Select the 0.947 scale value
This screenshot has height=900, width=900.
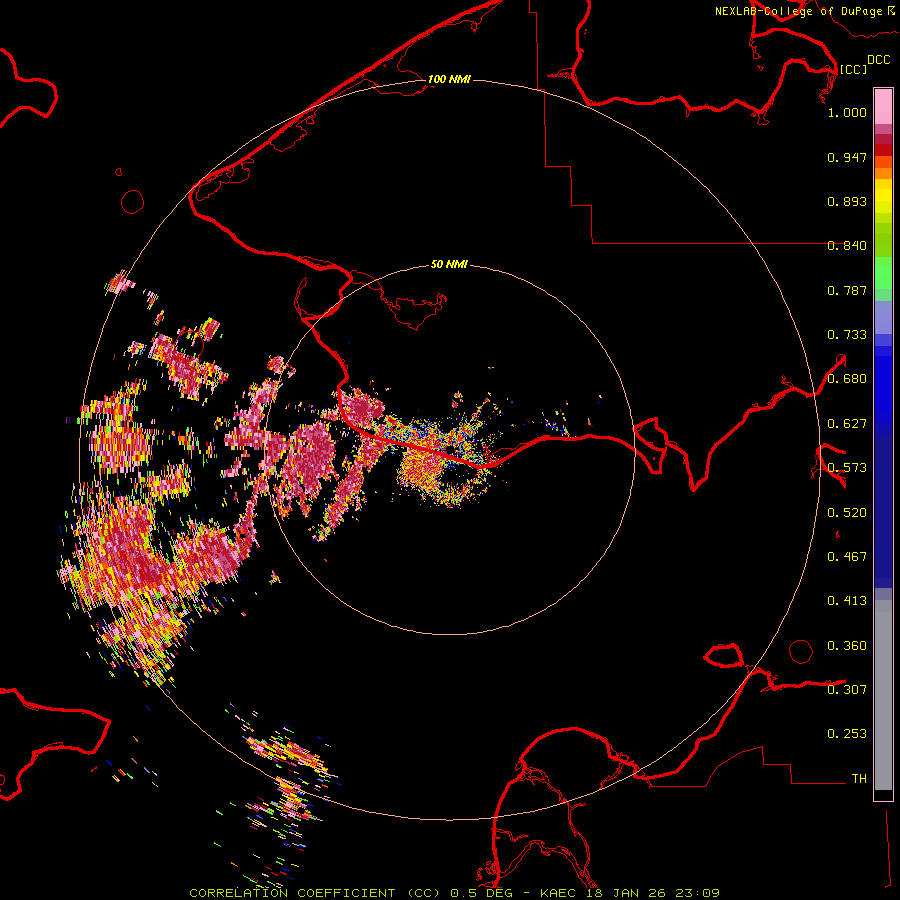click(847, 157)
